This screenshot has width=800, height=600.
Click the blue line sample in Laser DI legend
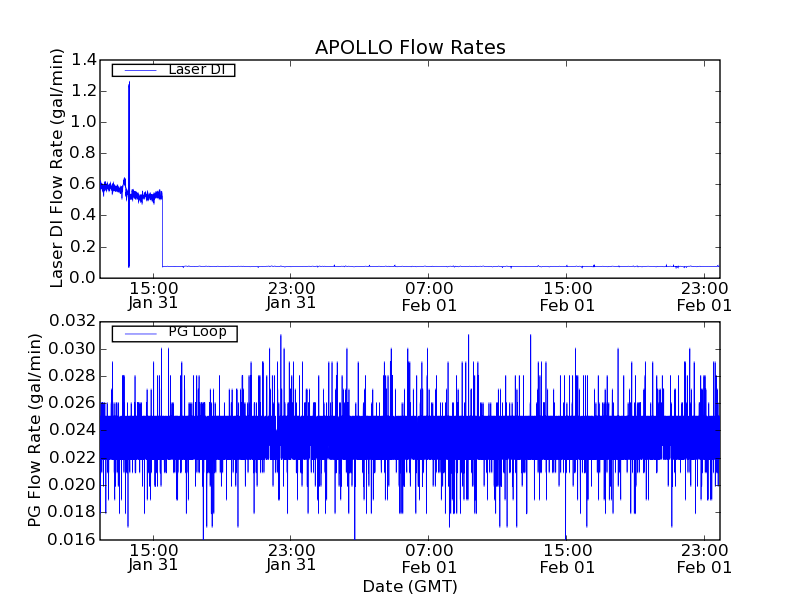[x=138, y=70]
